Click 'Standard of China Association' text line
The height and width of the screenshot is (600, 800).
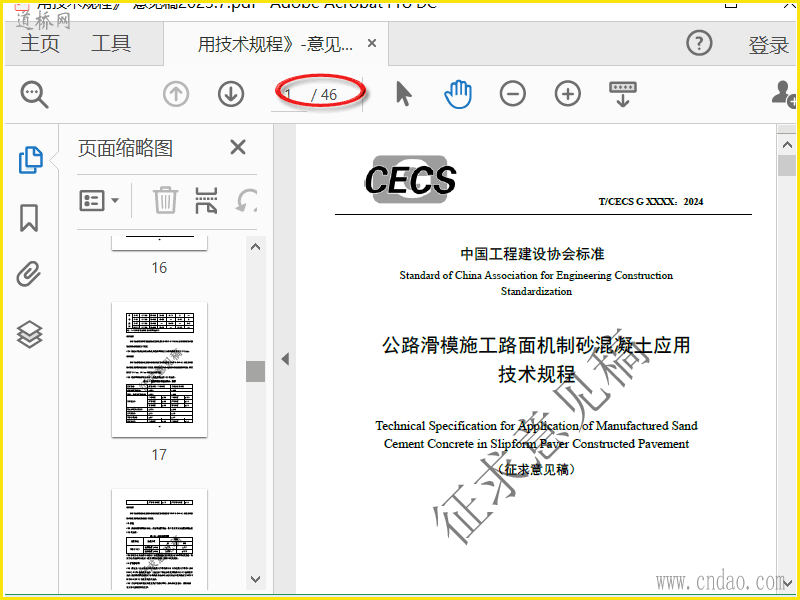[x=536, y=276]
